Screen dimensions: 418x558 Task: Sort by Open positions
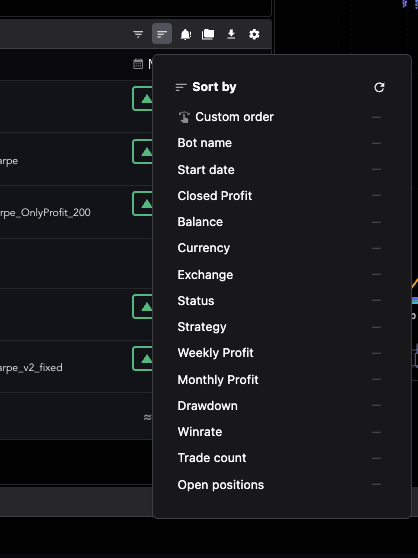tap(221, 485)
